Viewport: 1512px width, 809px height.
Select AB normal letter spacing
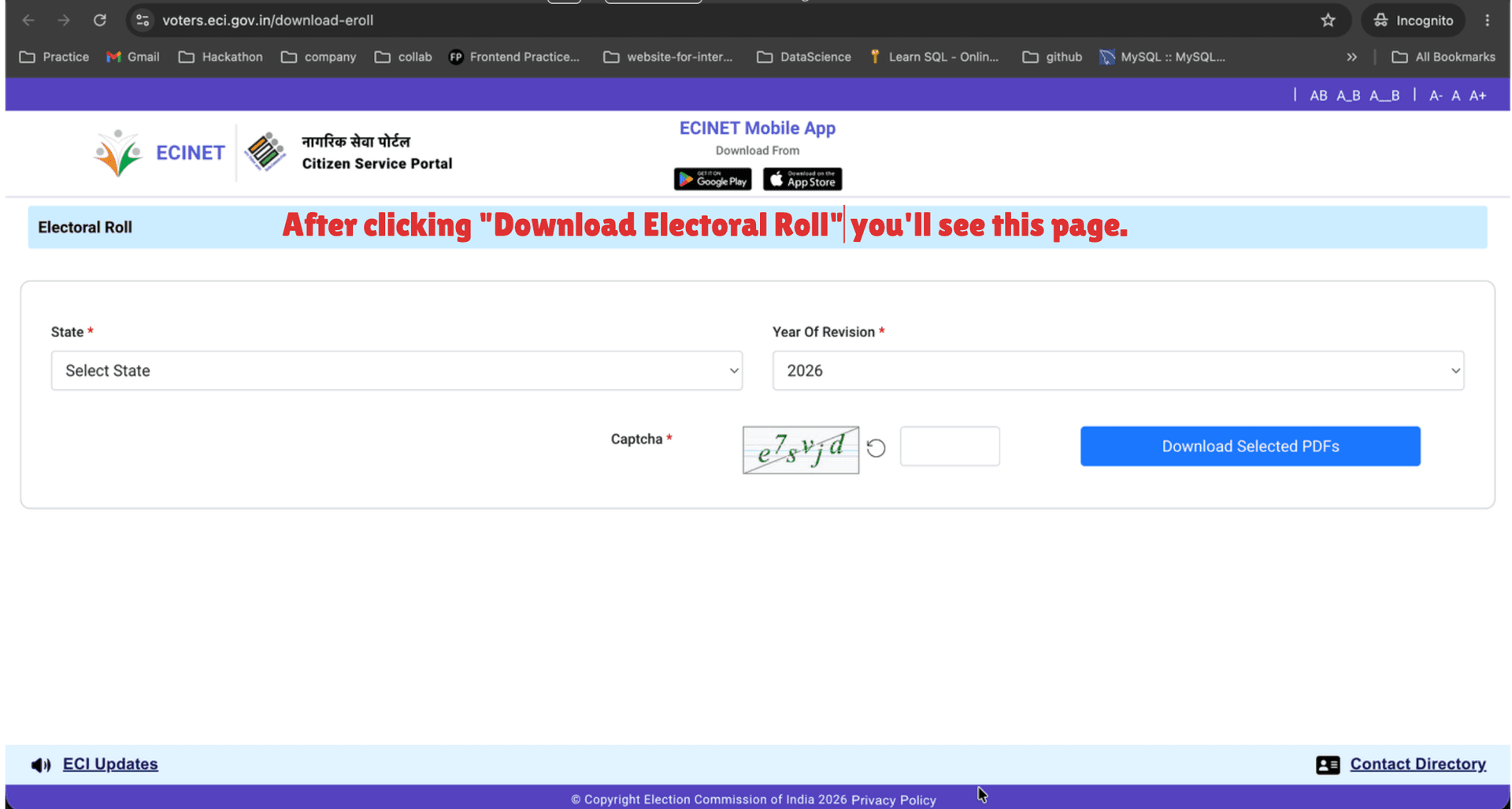(x=1318, y=95)
